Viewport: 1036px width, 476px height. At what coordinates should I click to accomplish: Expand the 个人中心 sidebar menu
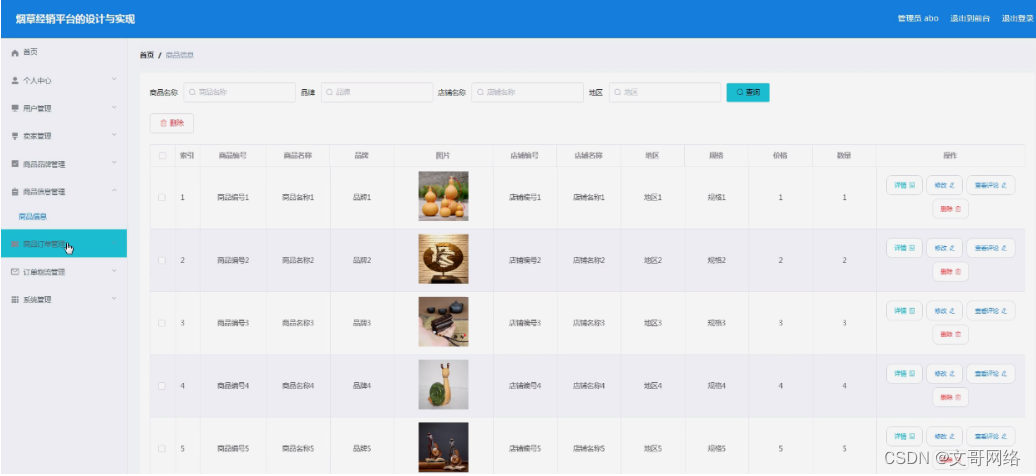tap(63, 80)
